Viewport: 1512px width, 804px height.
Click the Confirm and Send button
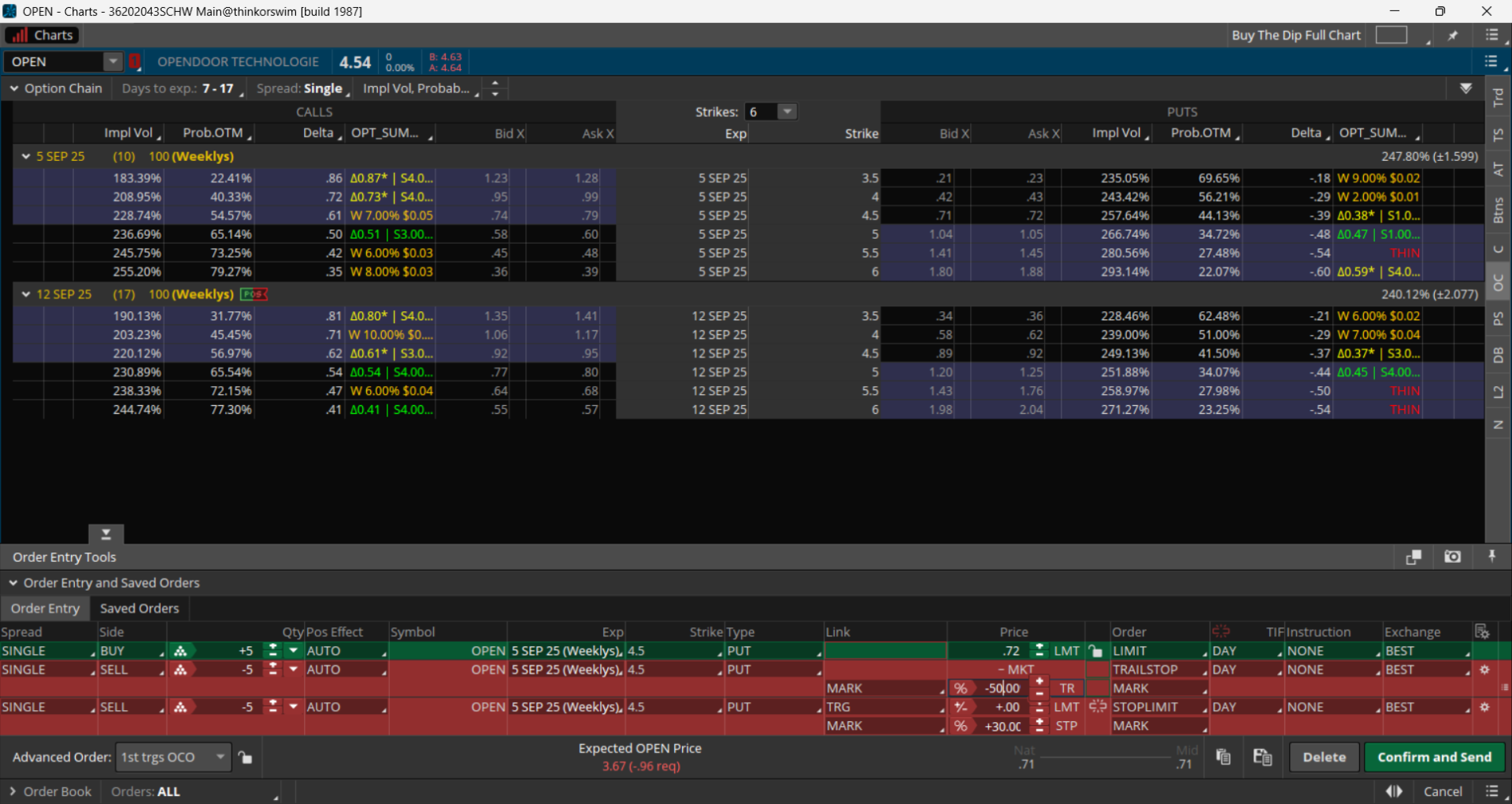pos(1435,757)
